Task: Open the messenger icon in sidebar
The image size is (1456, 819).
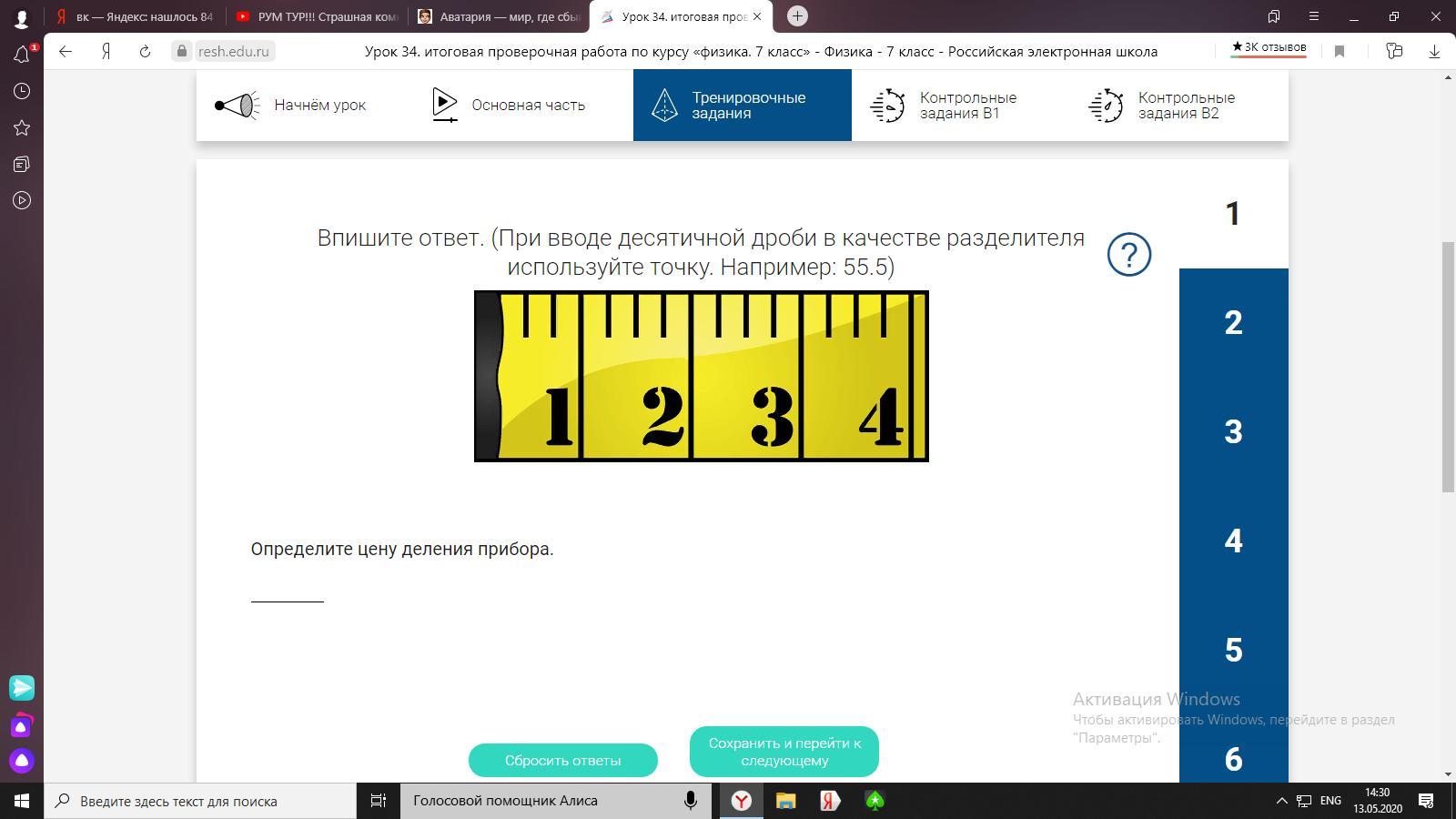Action: (x=22, y=688)
